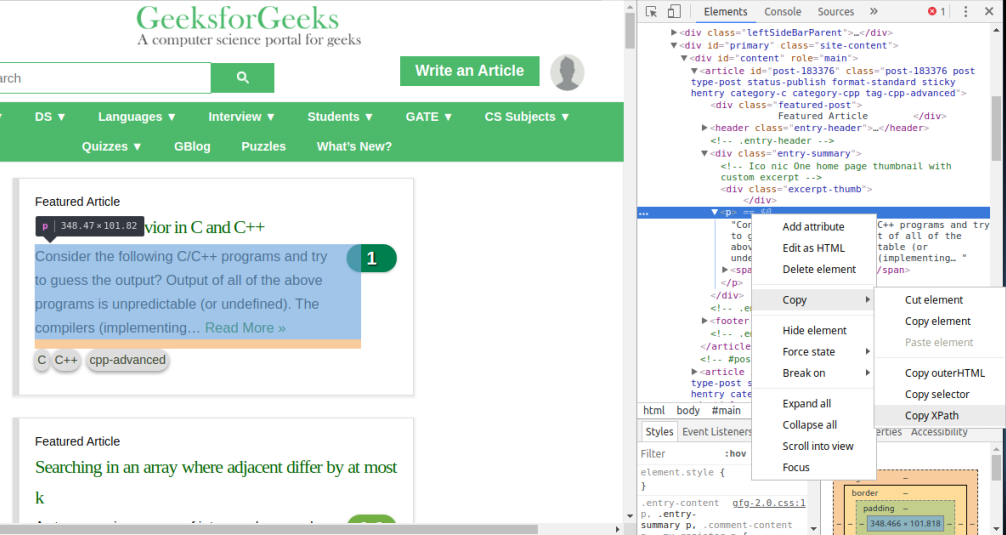Select Edit as HTML menu entry
Viewport: 1006px width, 535px height.
tap(814, 248)
